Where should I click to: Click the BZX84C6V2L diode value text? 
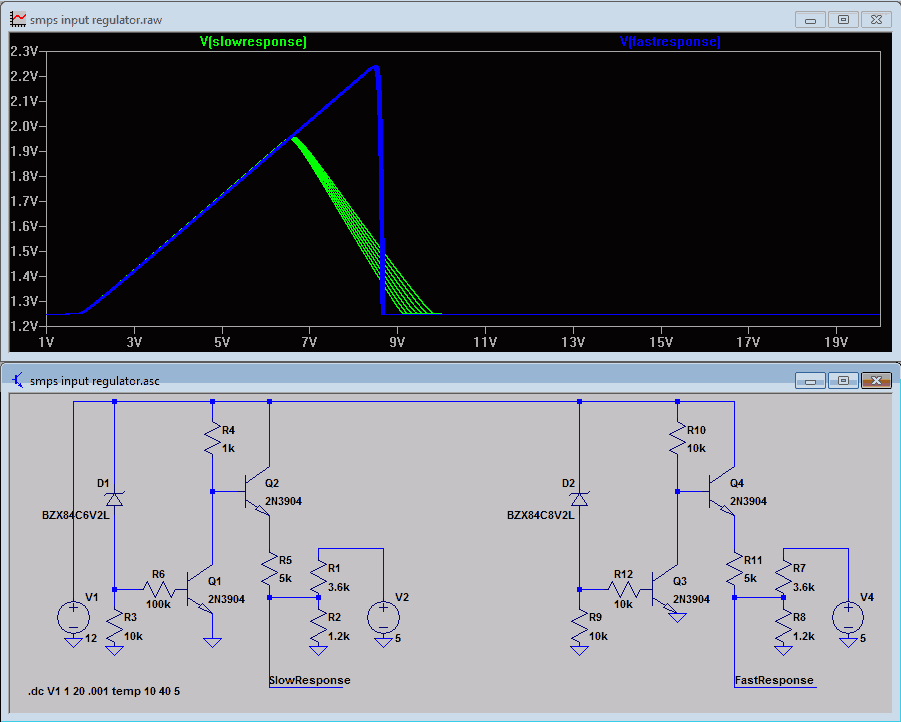click(x=75, y=515)
